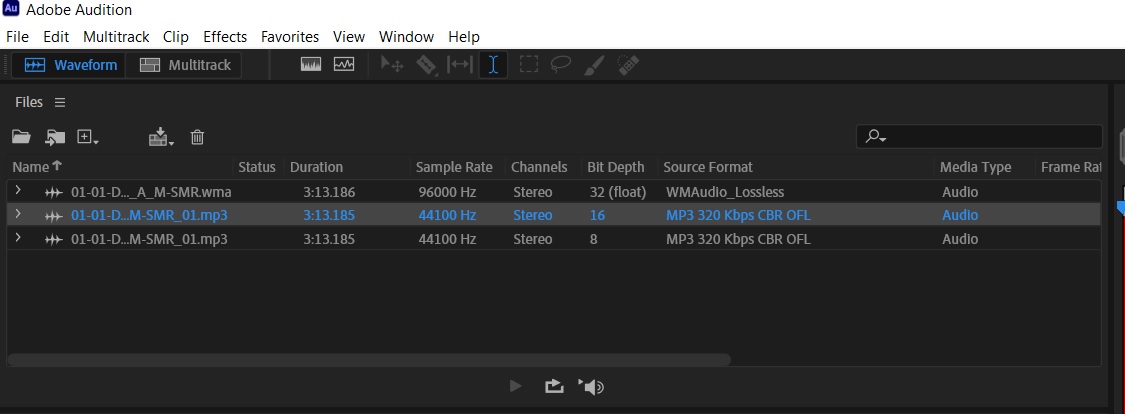Show the Spectral Frequency Display

311,65
